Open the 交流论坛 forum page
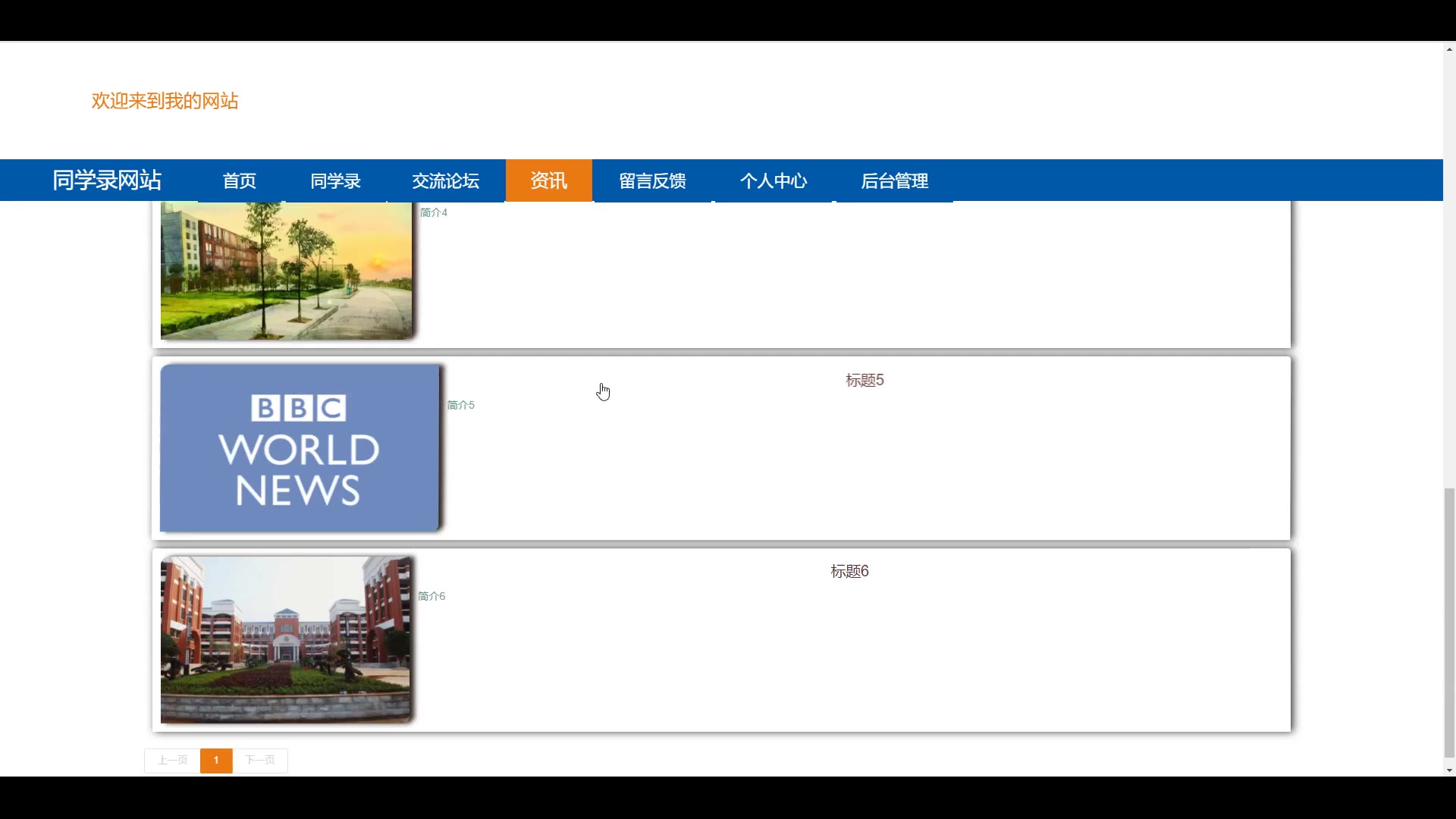1456x819 pixels. click(445, 180)
